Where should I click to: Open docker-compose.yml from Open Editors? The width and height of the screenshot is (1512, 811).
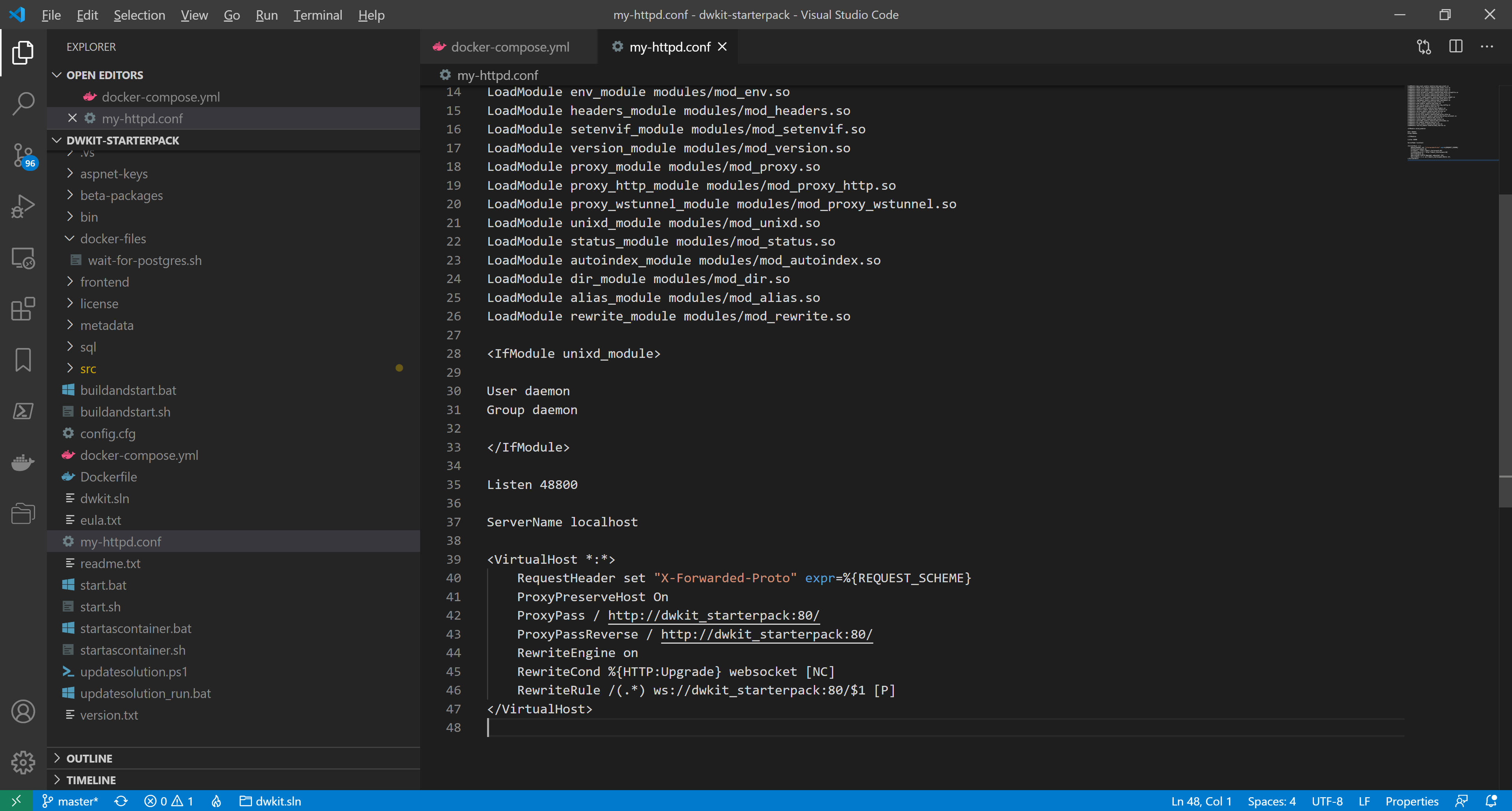pos(161,97)
